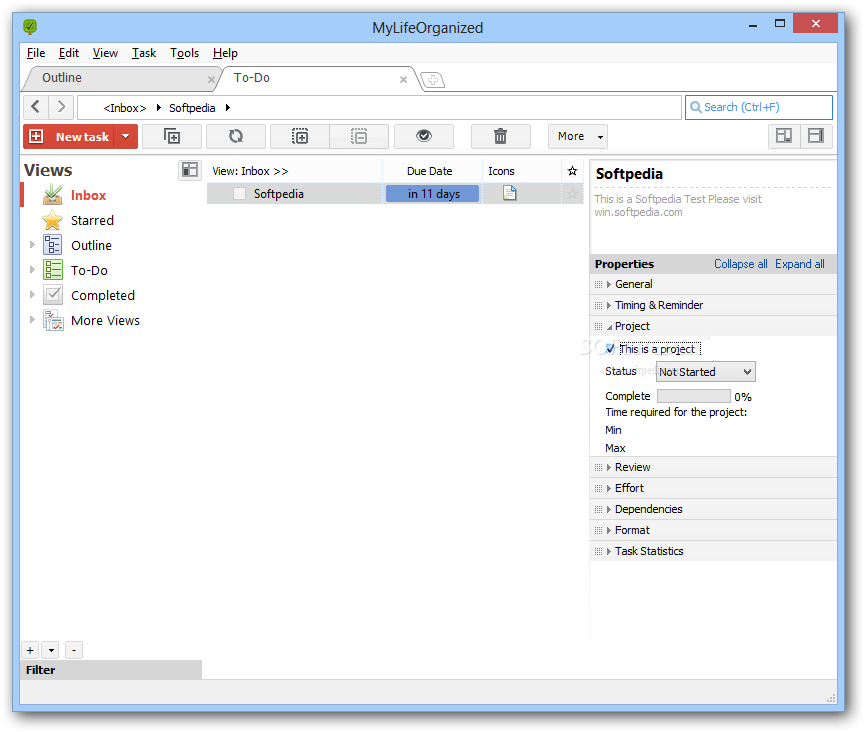
Task: Open the Task menu
Action: tap(144, 53)
